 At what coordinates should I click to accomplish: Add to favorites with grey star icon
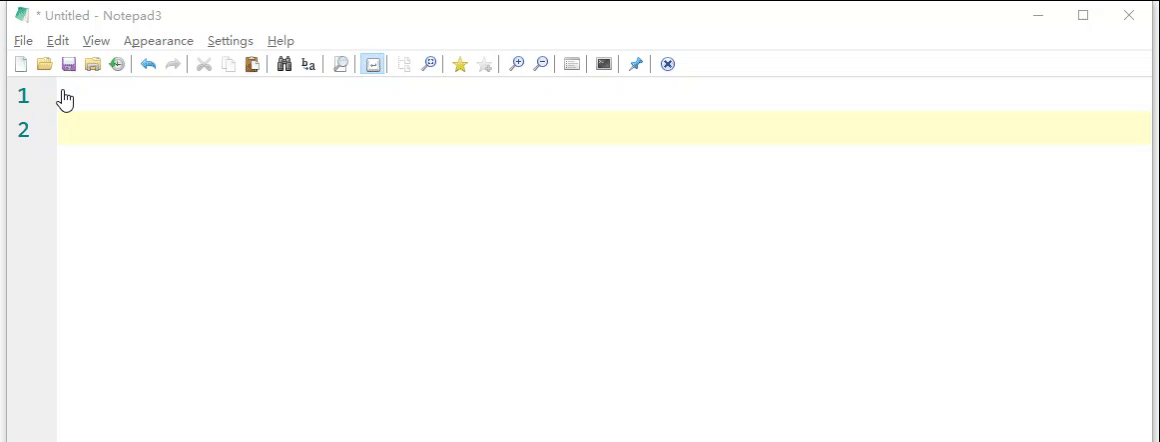(x=485, y=64)
